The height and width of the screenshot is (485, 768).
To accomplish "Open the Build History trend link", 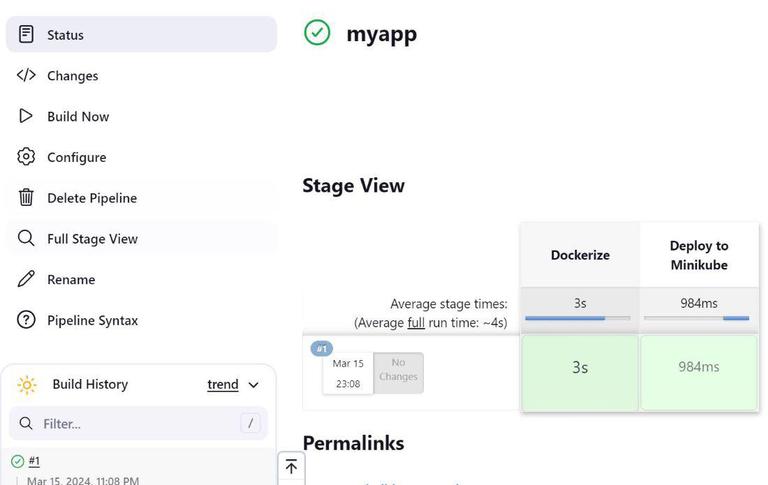I will tap(222, 385).
